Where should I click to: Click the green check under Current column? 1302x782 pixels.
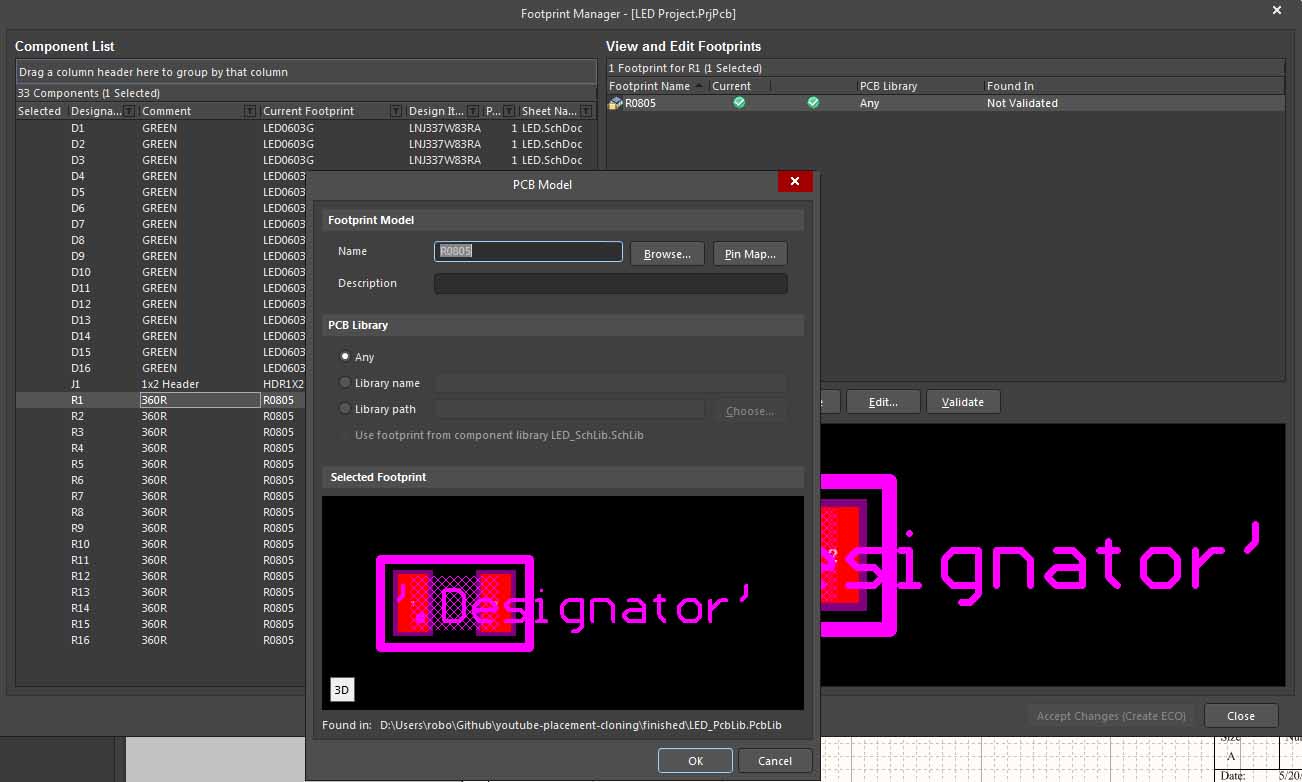point(739,103)
